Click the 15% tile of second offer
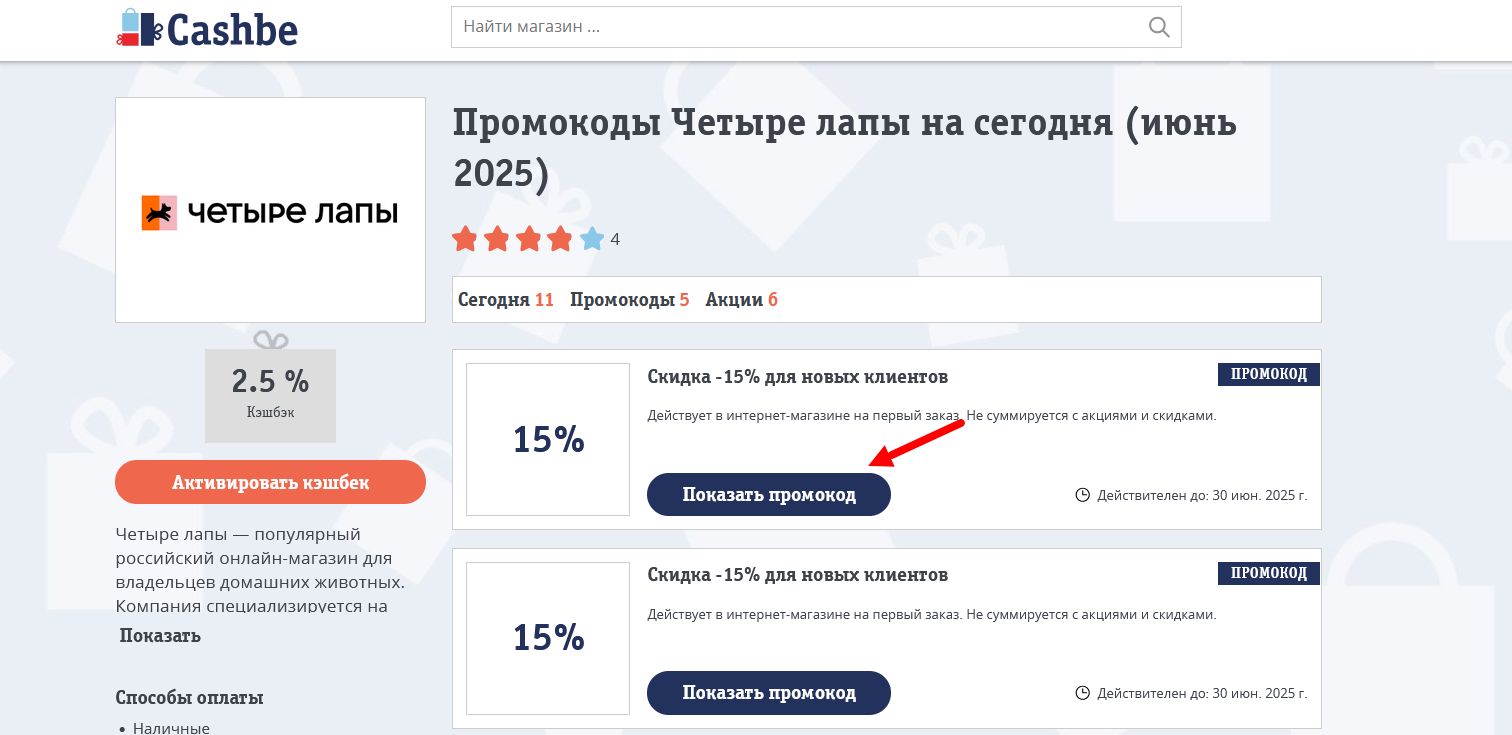Viewport: 1512px width, 735px height. coord(548,637)
